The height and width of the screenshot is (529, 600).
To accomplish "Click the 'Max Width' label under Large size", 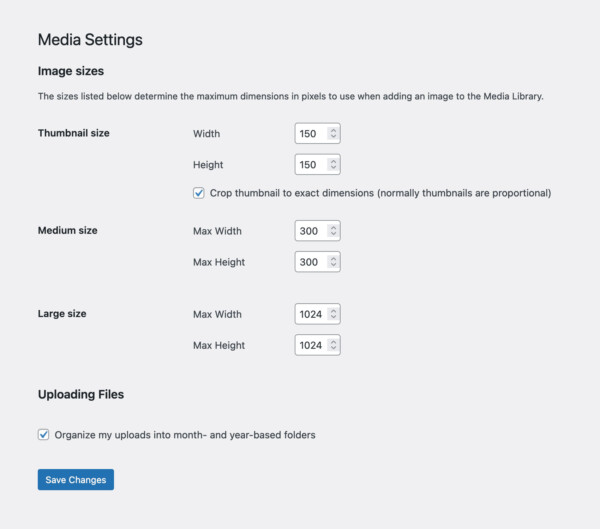I will click(217, 314).
